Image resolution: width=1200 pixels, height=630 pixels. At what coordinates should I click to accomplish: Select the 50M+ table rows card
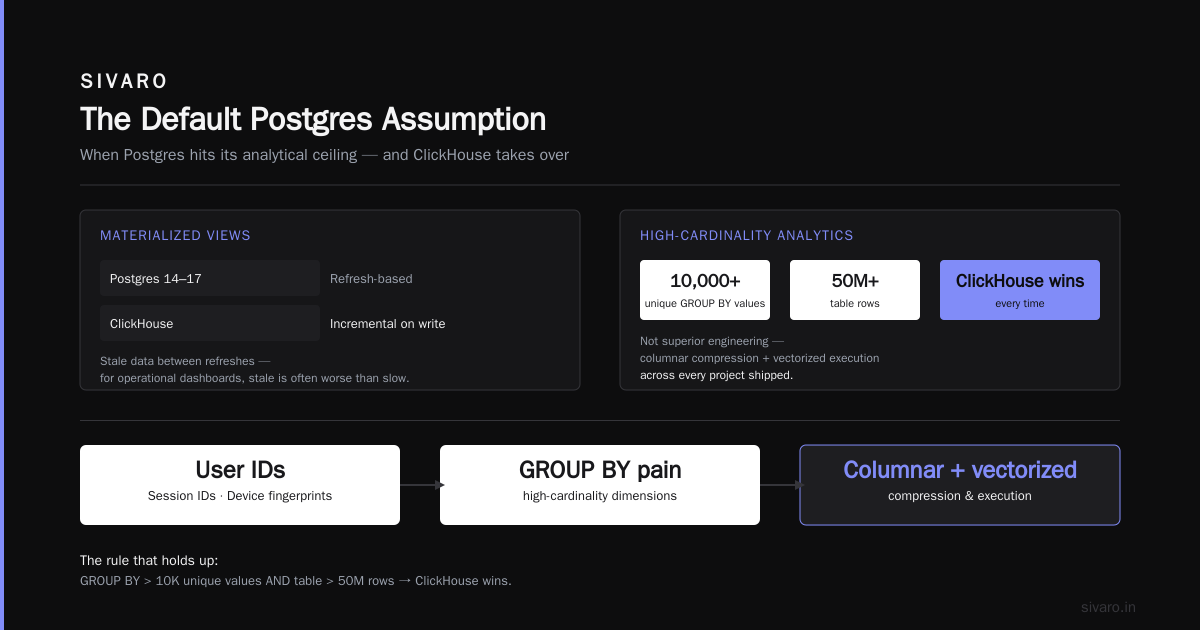coord(855,290)
